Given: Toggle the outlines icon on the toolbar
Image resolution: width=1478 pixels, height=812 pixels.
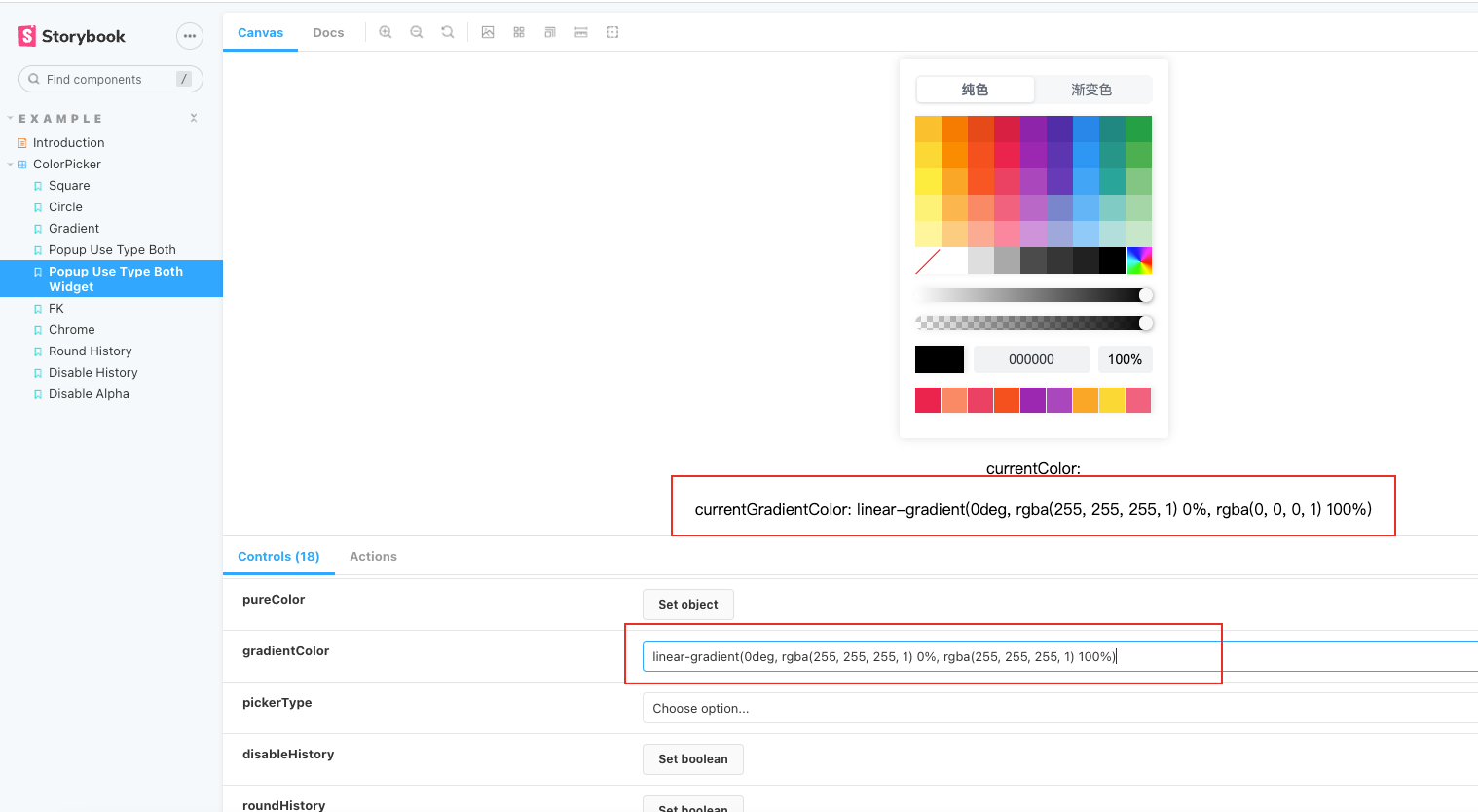Looking at the screenshot, I should pyautogui.click(x=612, y=31).
